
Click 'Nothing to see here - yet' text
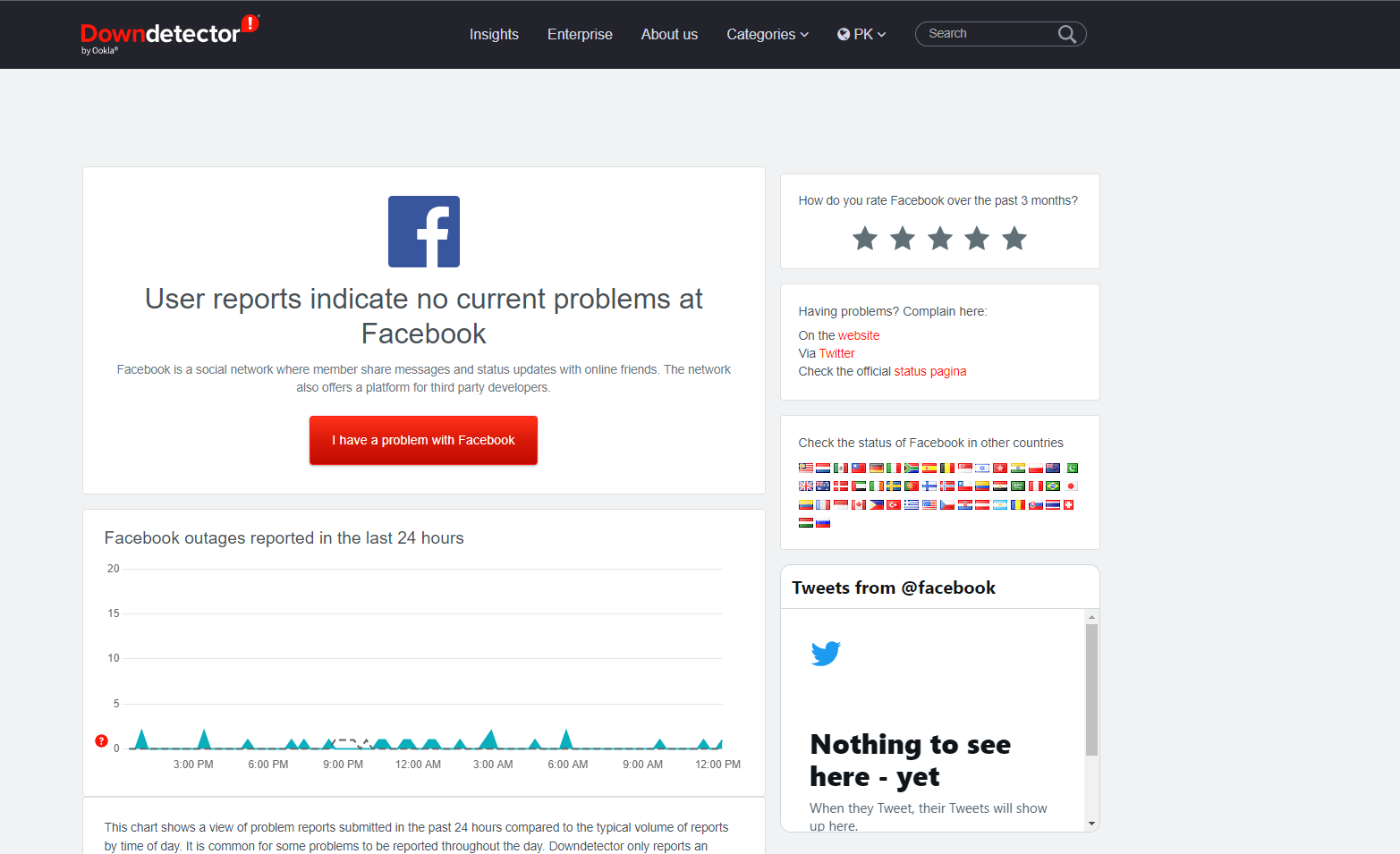tap(911, 760)
